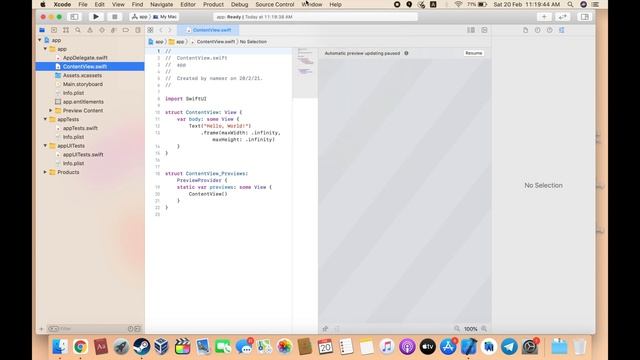640x360 pixels.
Task: Show the Debug navigator
Action: [x=113, y=30]
